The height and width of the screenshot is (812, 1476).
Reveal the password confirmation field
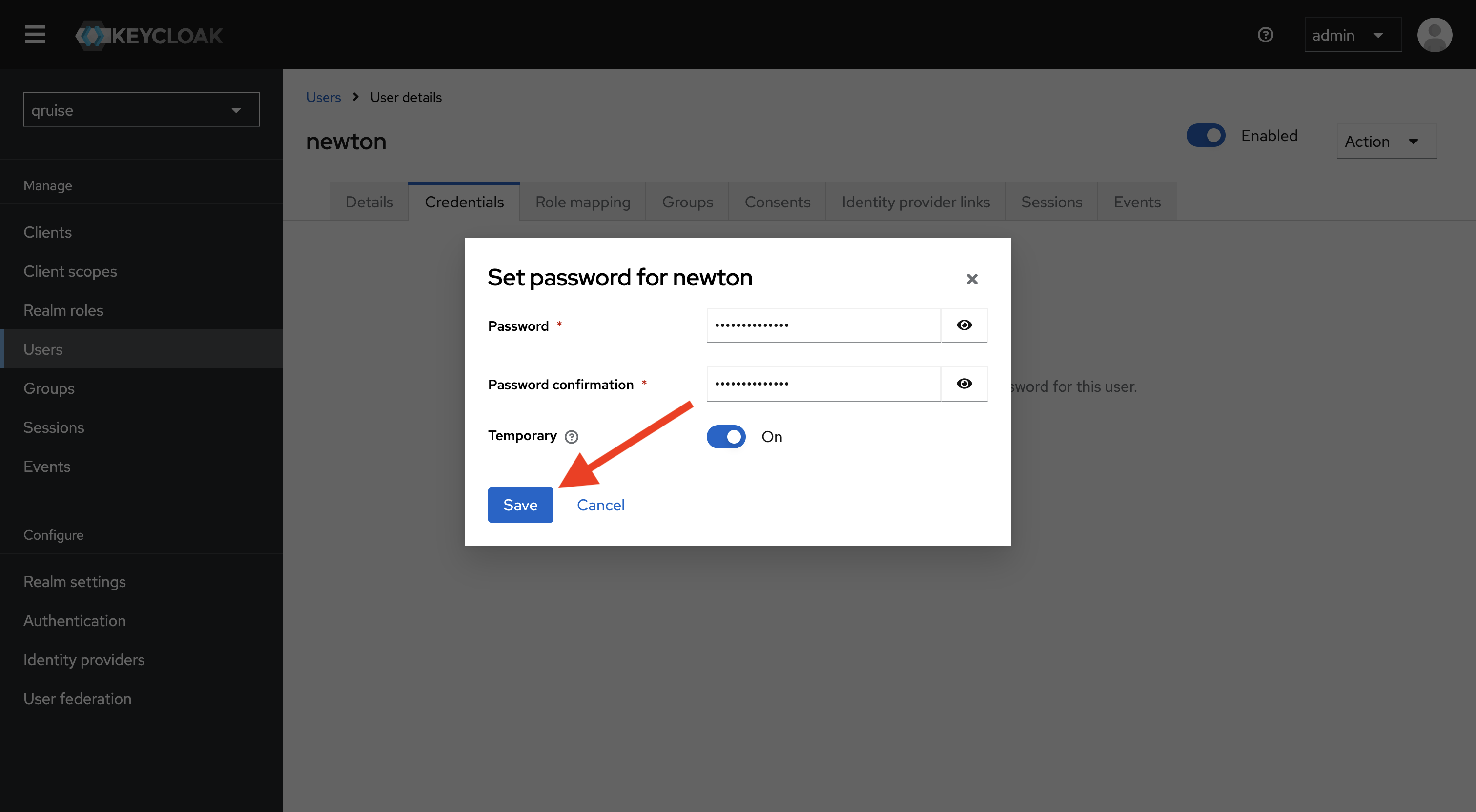pyautogui.click(x=964, y=384)
